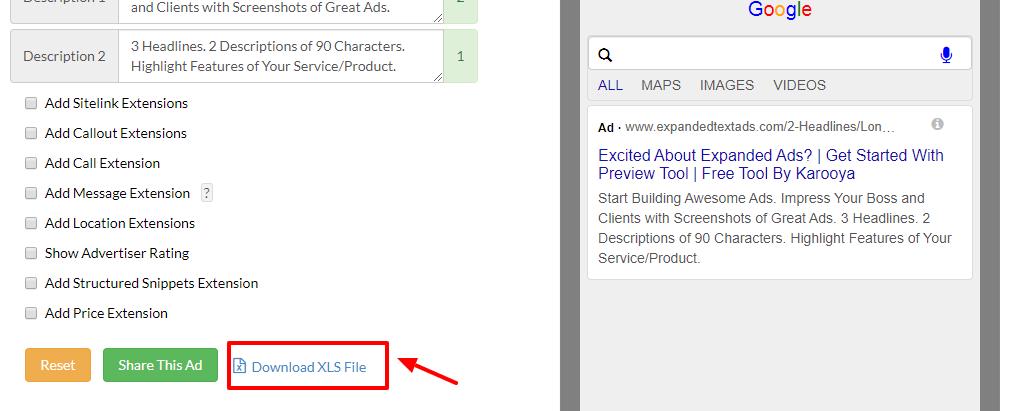This screenshot has width=1020, height=411.
Task: Open the IMAGES tab
Action: [x=727, y=85]
